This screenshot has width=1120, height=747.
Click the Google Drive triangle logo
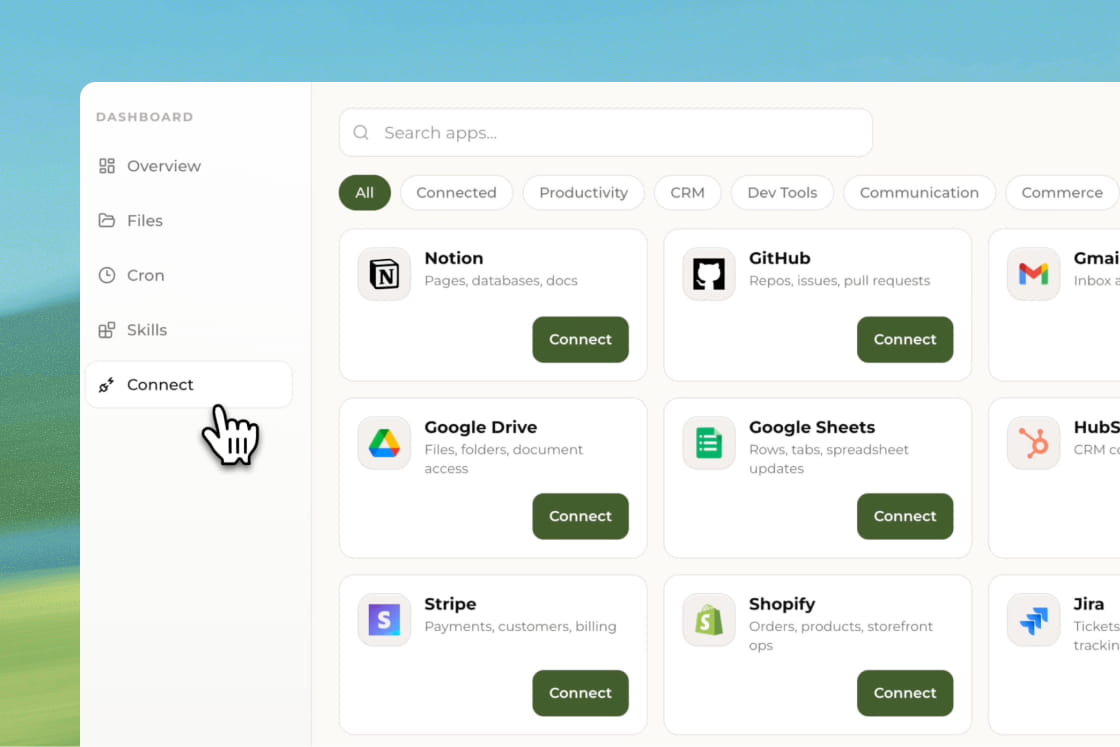(x=384, y=443)
